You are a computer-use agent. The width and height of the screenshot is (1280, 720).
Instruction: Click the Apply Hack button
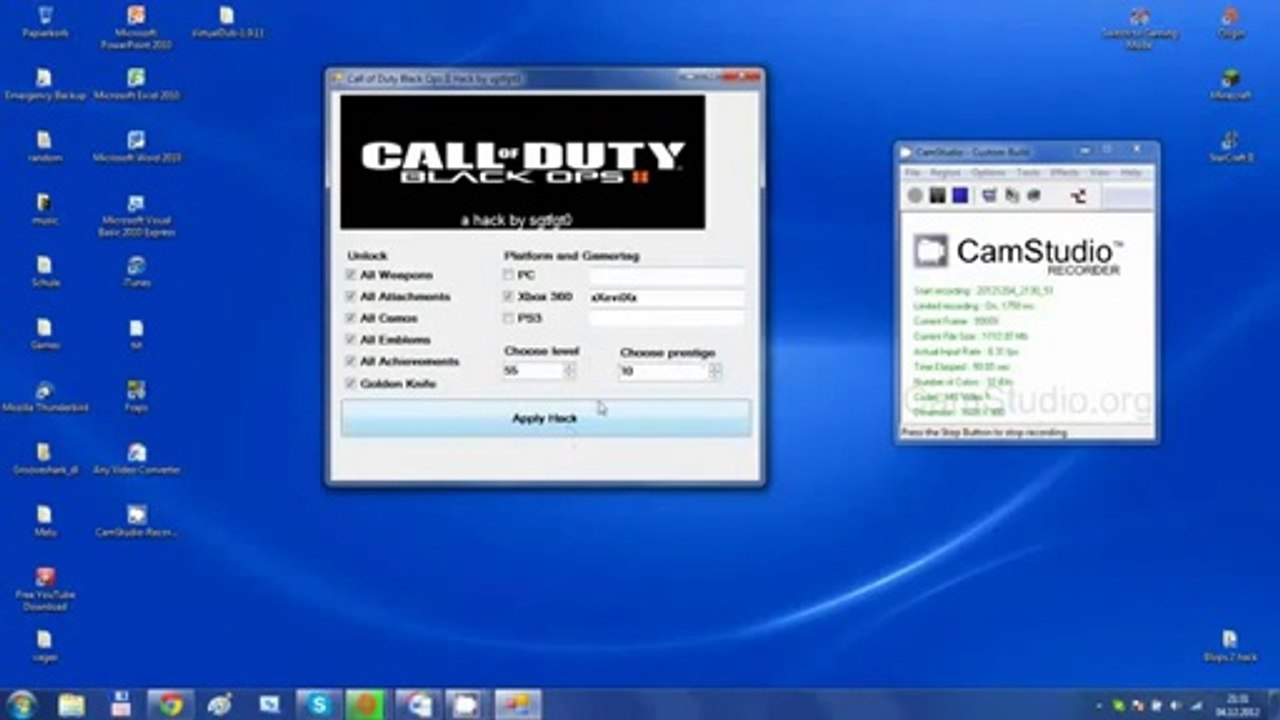coord(546,418)
